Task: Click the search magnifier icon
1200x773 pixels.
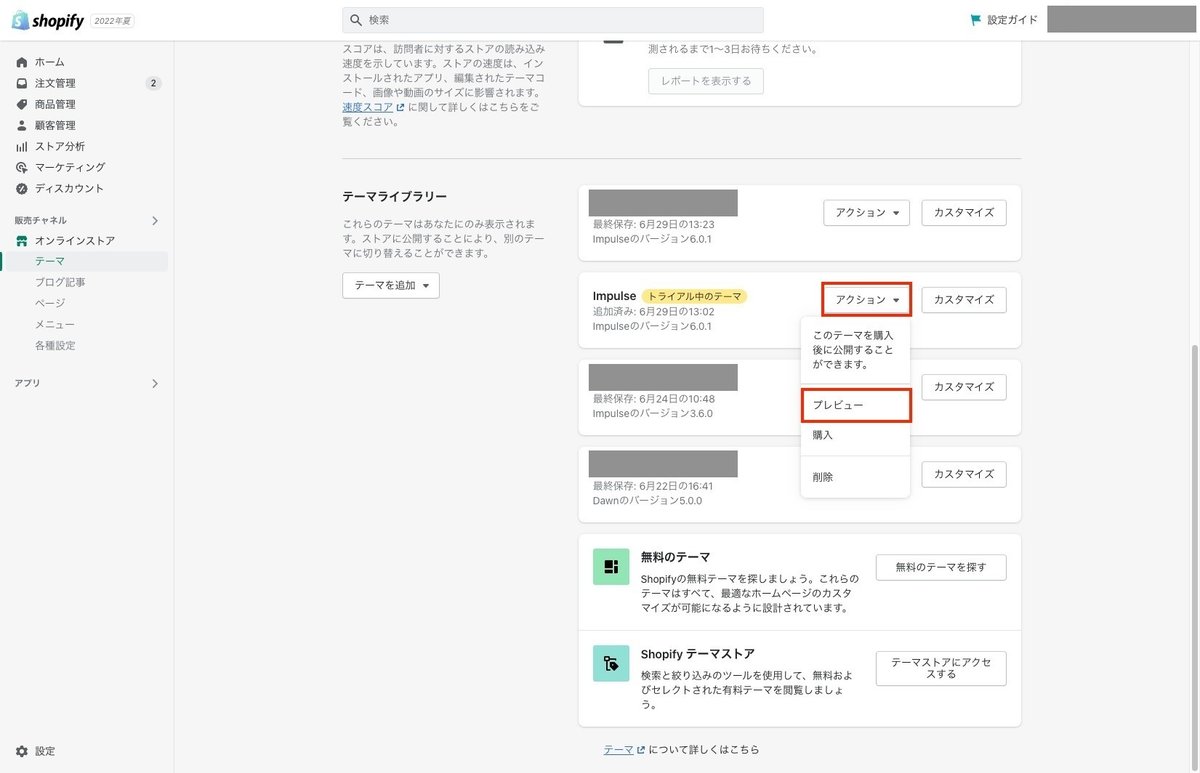Action: 356,20
